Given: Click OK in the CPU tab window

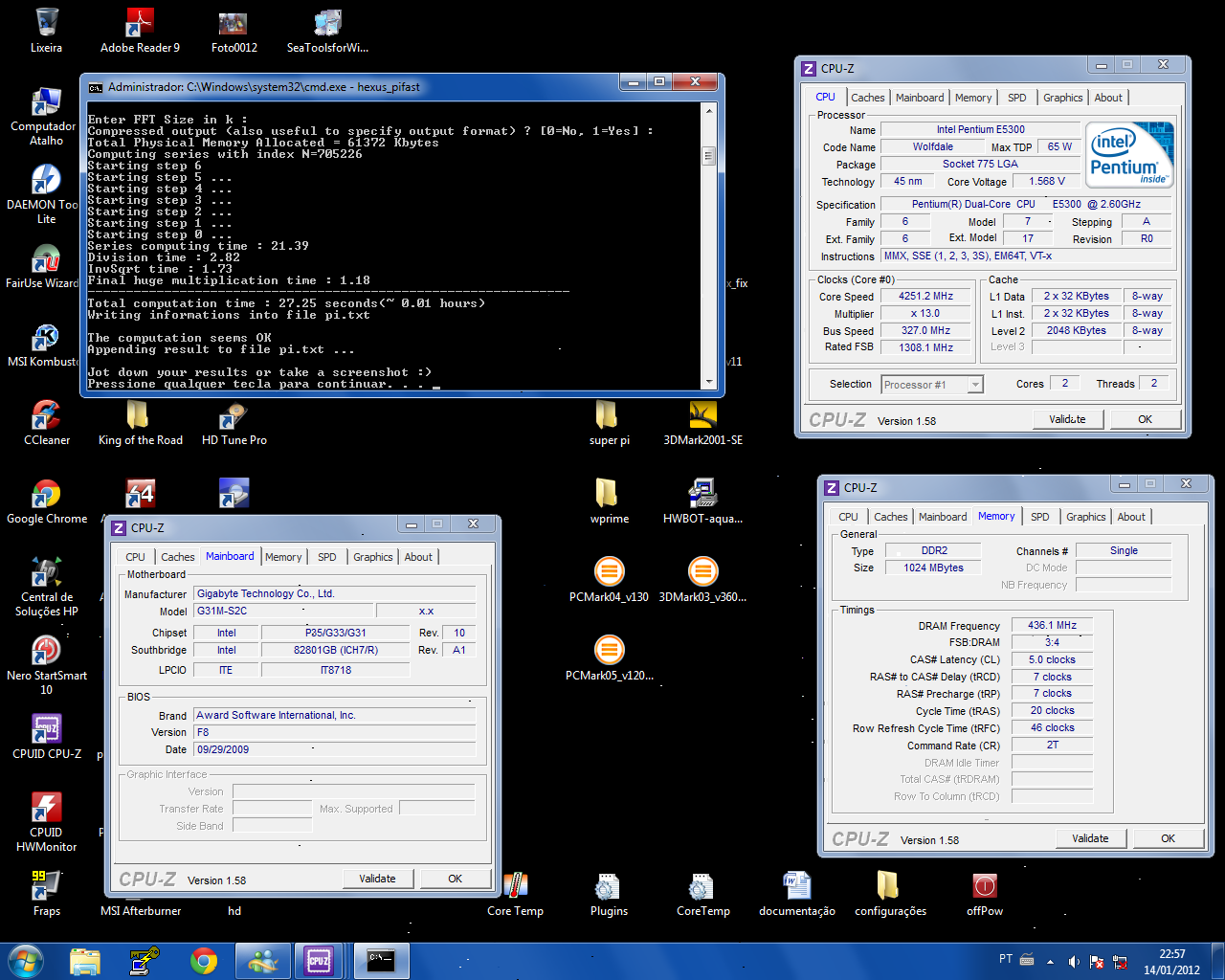Looking at the screenshot, I should click(x=1145, y=419).
